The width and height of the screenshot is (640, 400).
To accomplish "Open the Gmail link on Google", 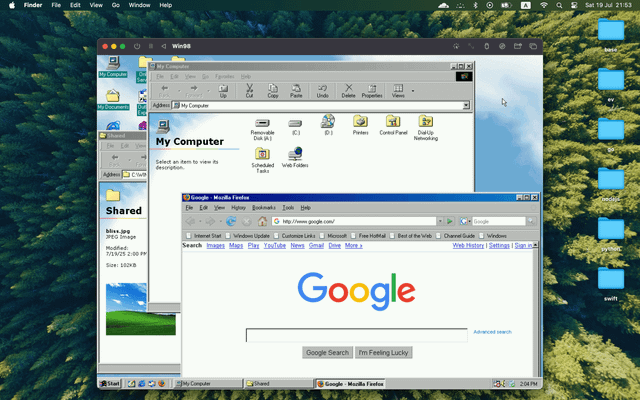I will click(x=316, y=245).
